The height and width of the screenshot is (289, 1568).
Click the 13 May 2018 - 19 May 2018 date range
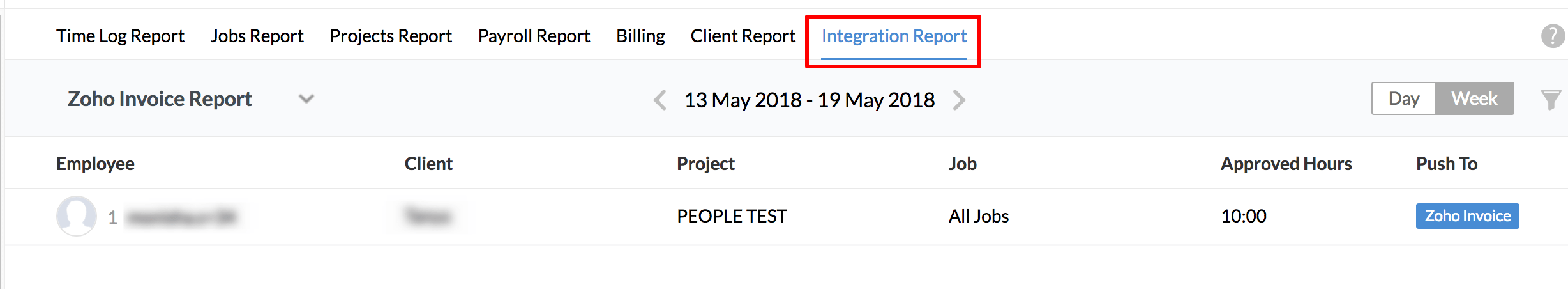point(809,100)
